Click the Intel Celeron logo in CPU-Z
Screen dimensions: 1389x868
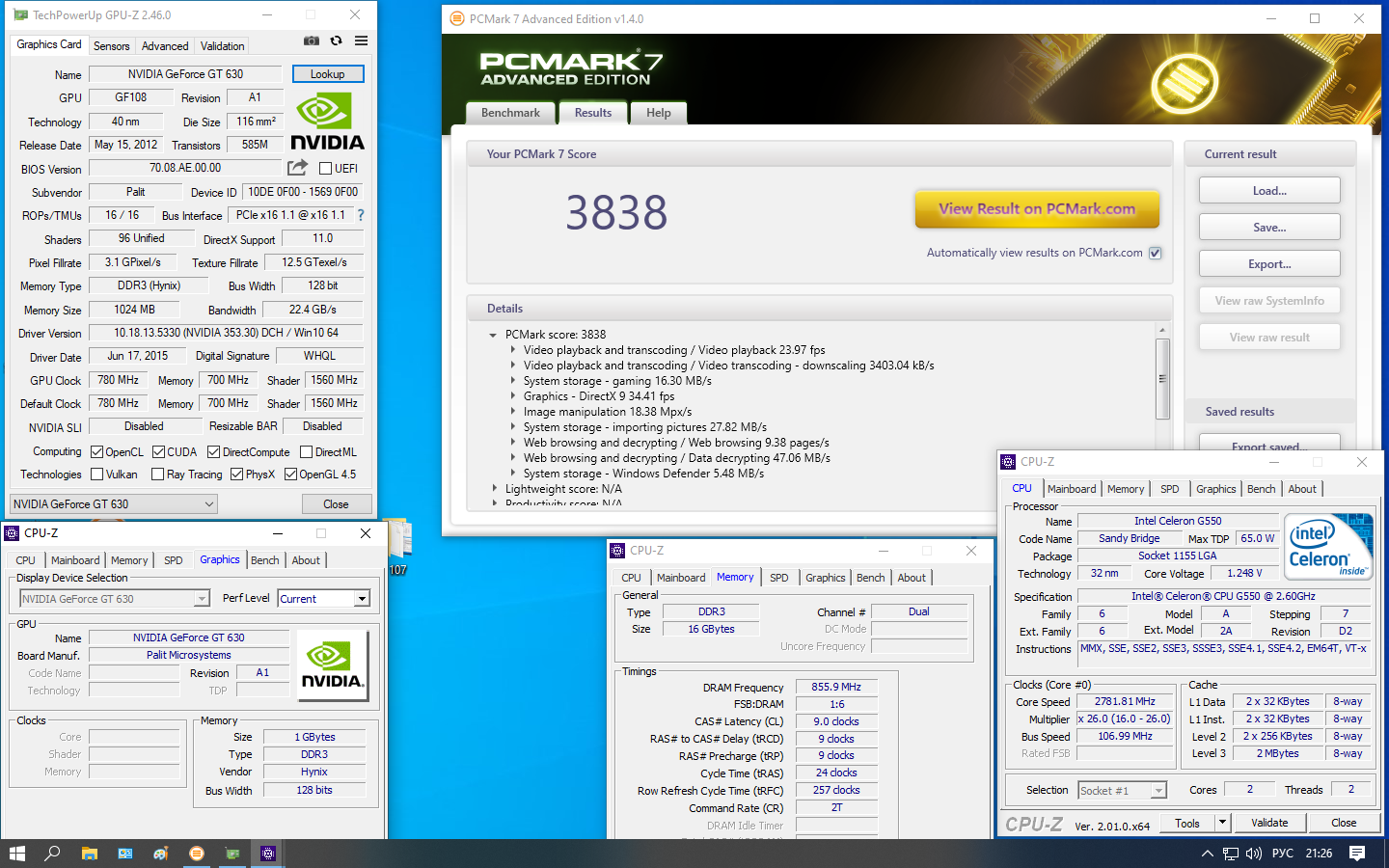1330,546
